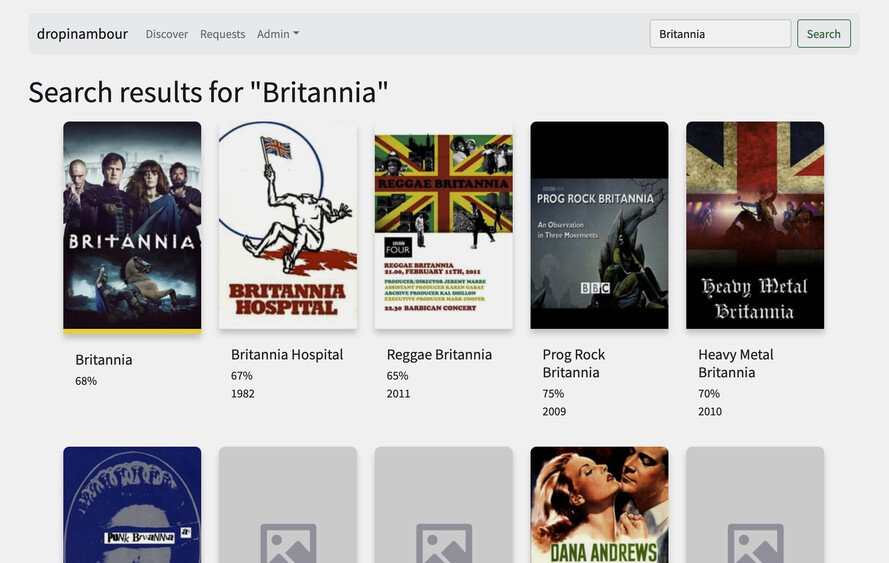The width and height of the screenshot is (889, 563).
Task: Open the Britannia Hospital poster
Action: 288,225
